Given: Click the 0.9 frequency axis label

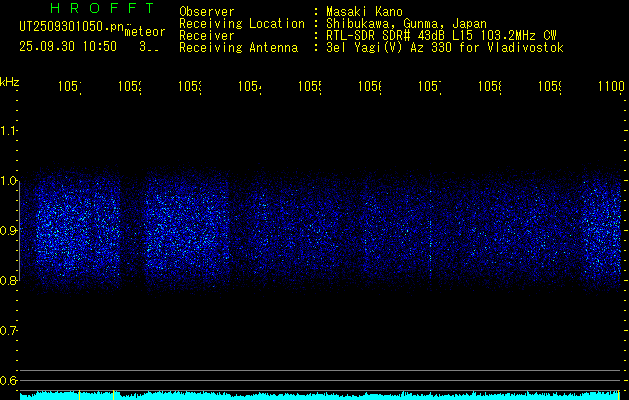Looking at the screenshot, I should click(x=8, y=230).
